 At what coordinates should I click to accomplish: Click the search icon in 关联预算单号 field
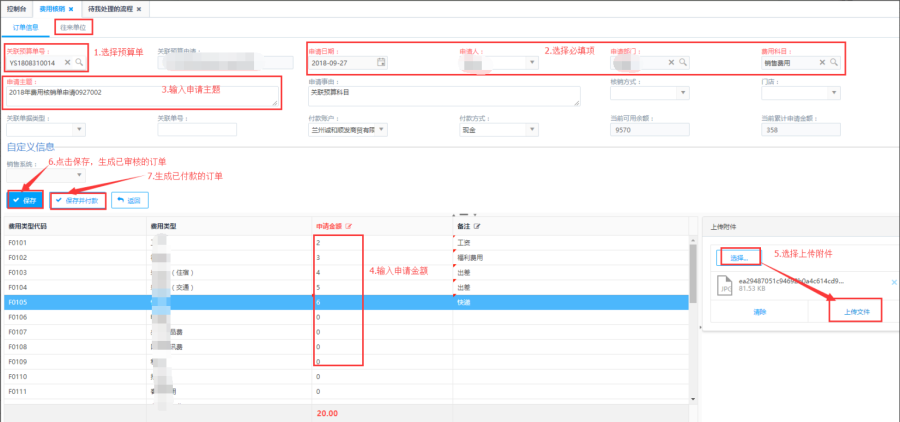[79, 62]
